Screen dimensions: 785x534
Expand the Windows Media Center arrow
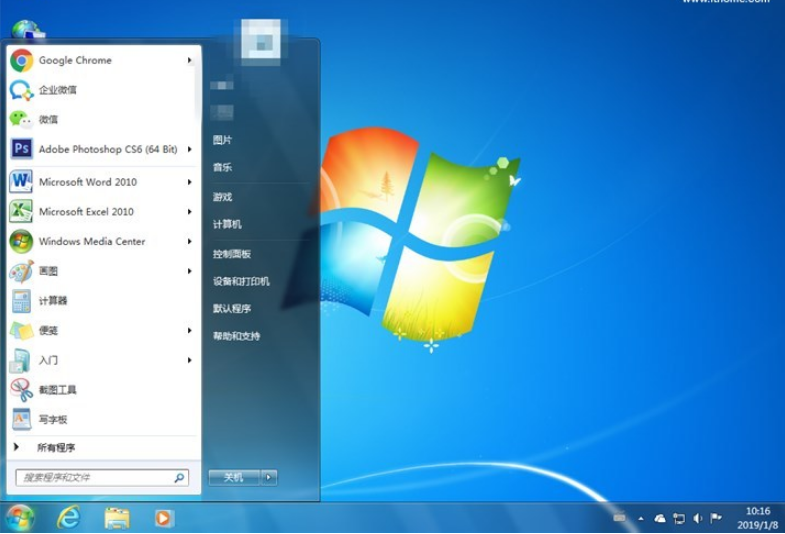(x=189, y=241)
